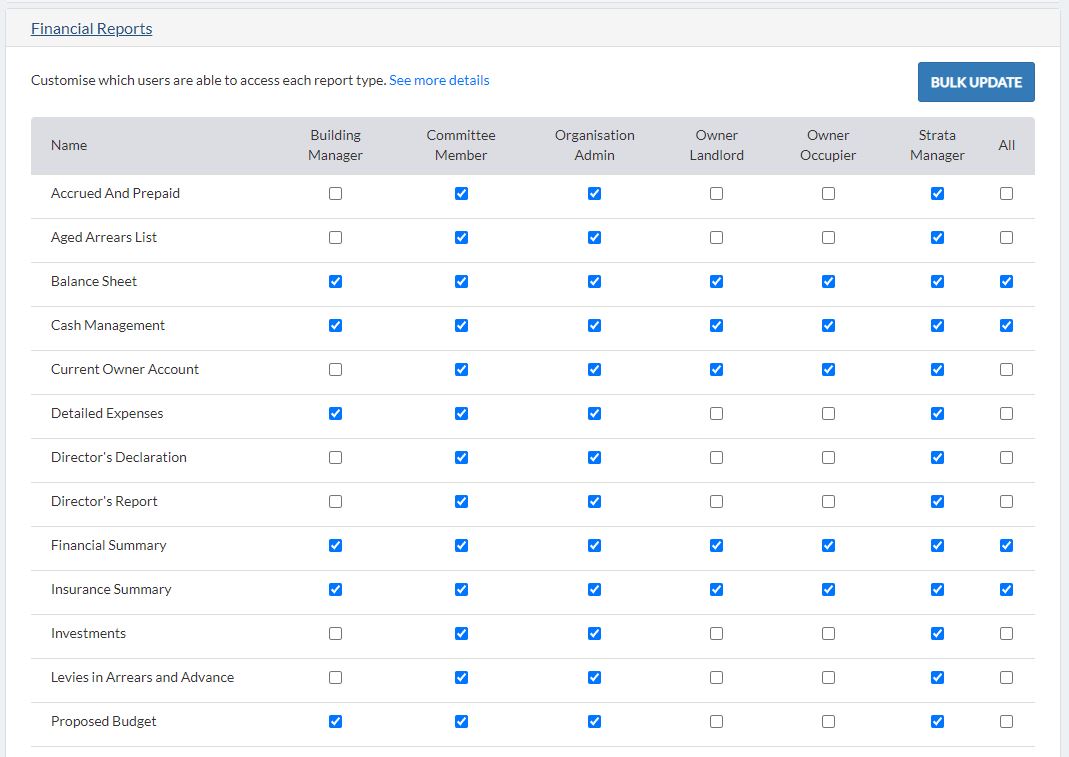Untick Owner Landlord for Financial Summary

[717, 546]
